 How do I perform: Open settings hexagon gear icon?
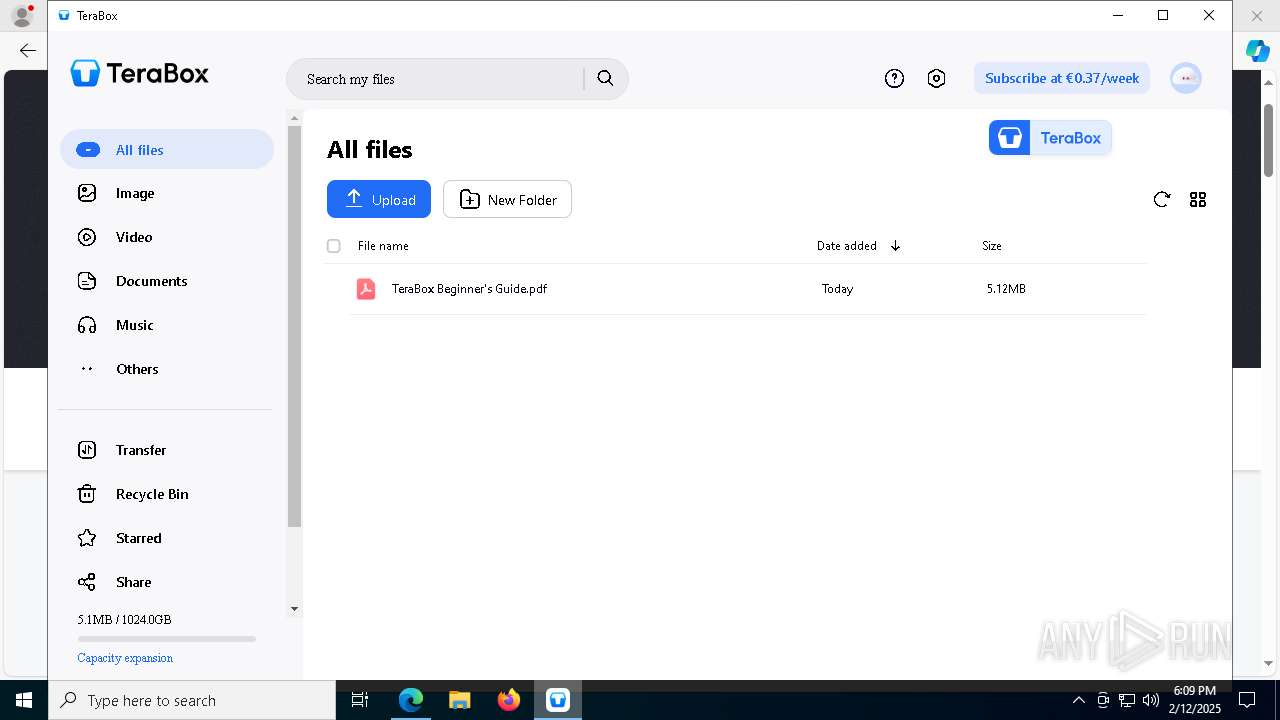click(936, 78)
